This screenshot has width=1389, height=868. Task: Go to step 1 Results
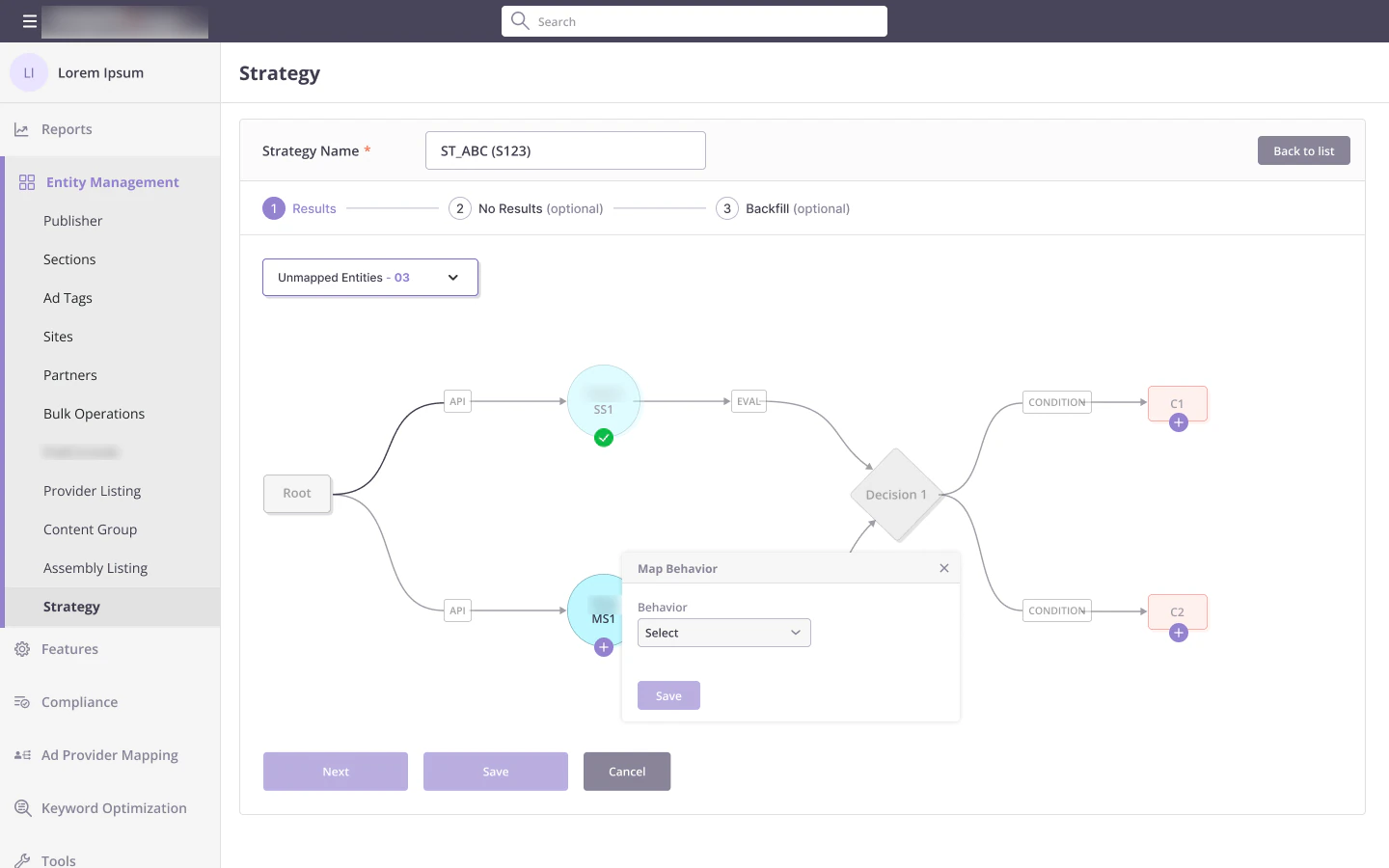point(299,208)
